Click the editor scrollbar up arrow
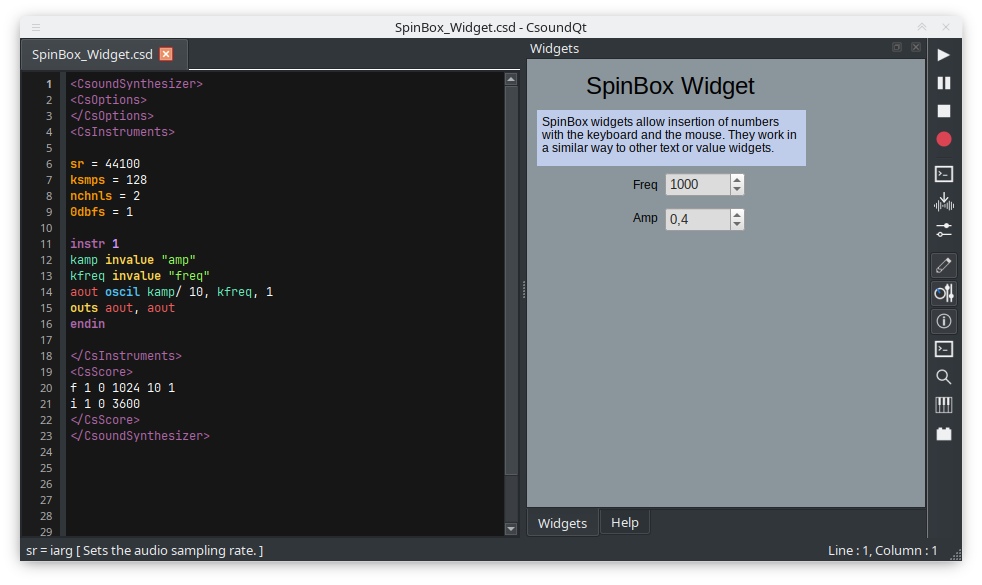 coord(511,80)
